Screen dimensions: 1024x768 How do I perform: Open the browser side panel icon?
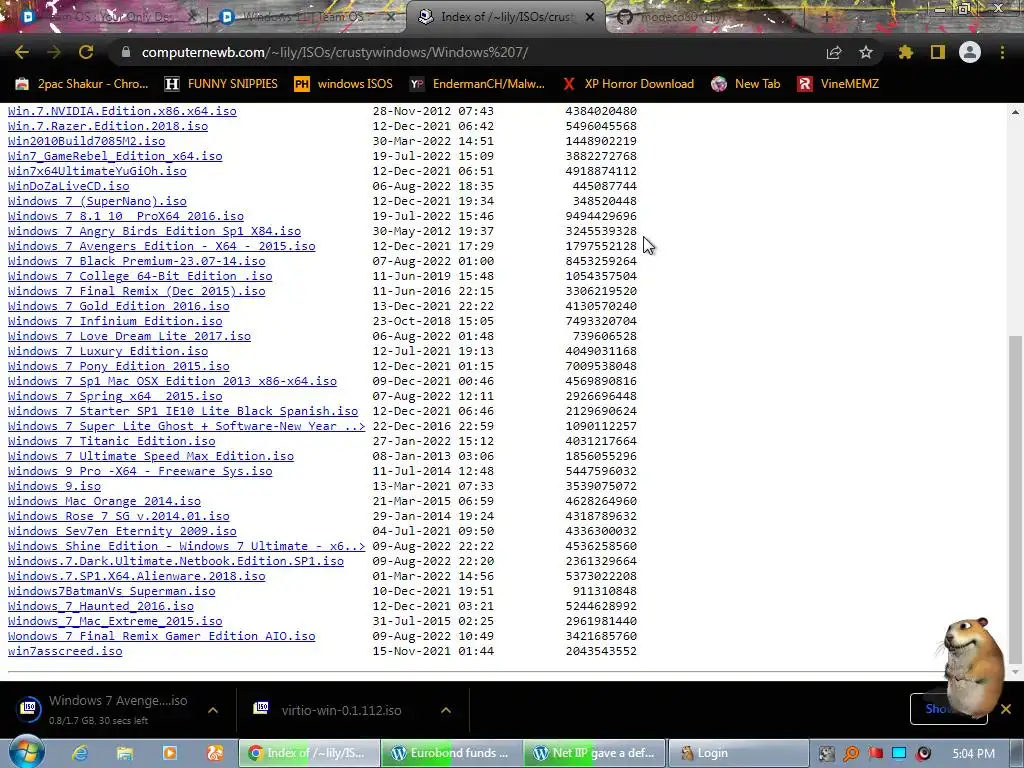click(x=938, y=52)
